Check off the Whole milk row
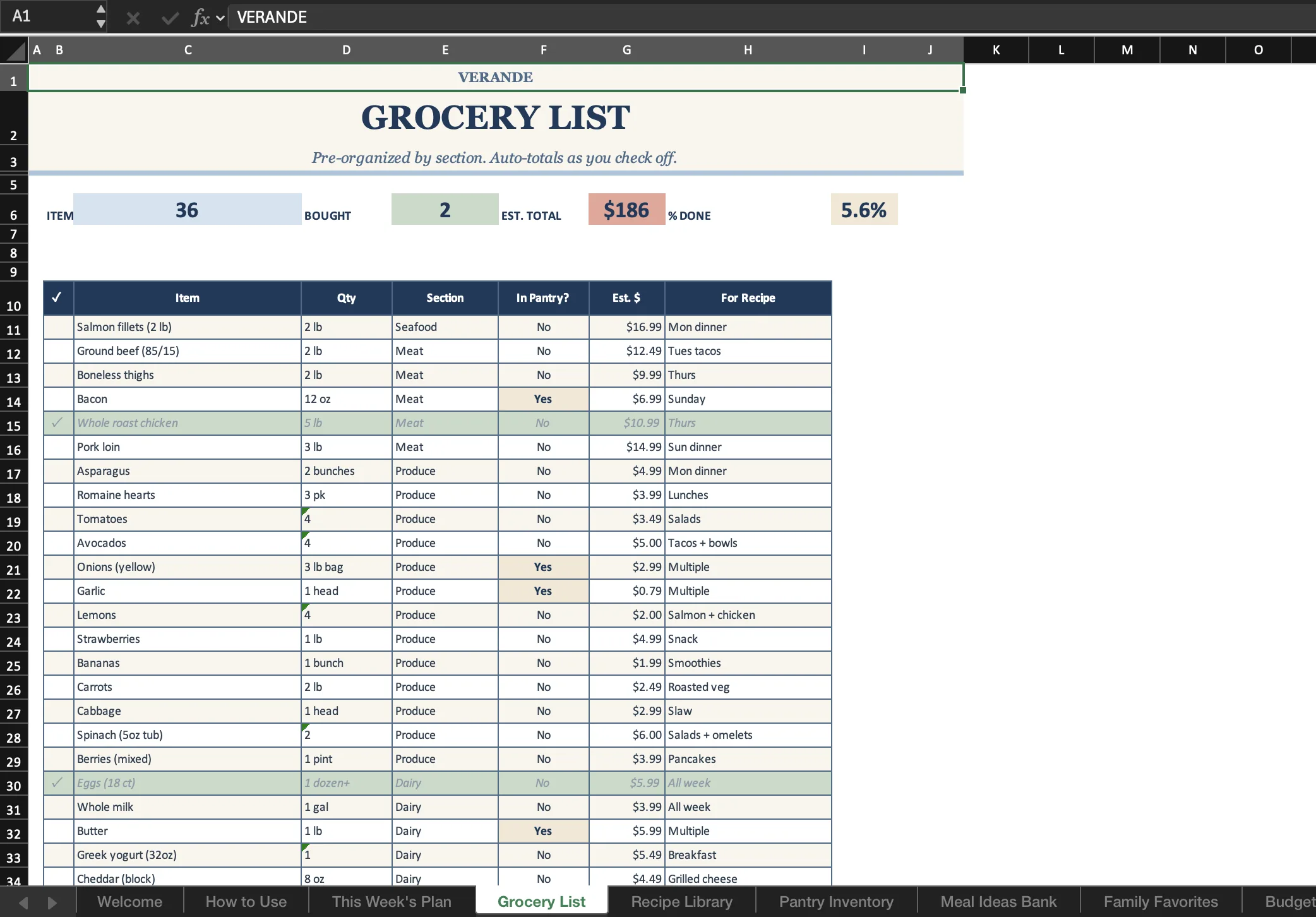The width and height of the screenshot is (1316, 917). coord(58,807)
